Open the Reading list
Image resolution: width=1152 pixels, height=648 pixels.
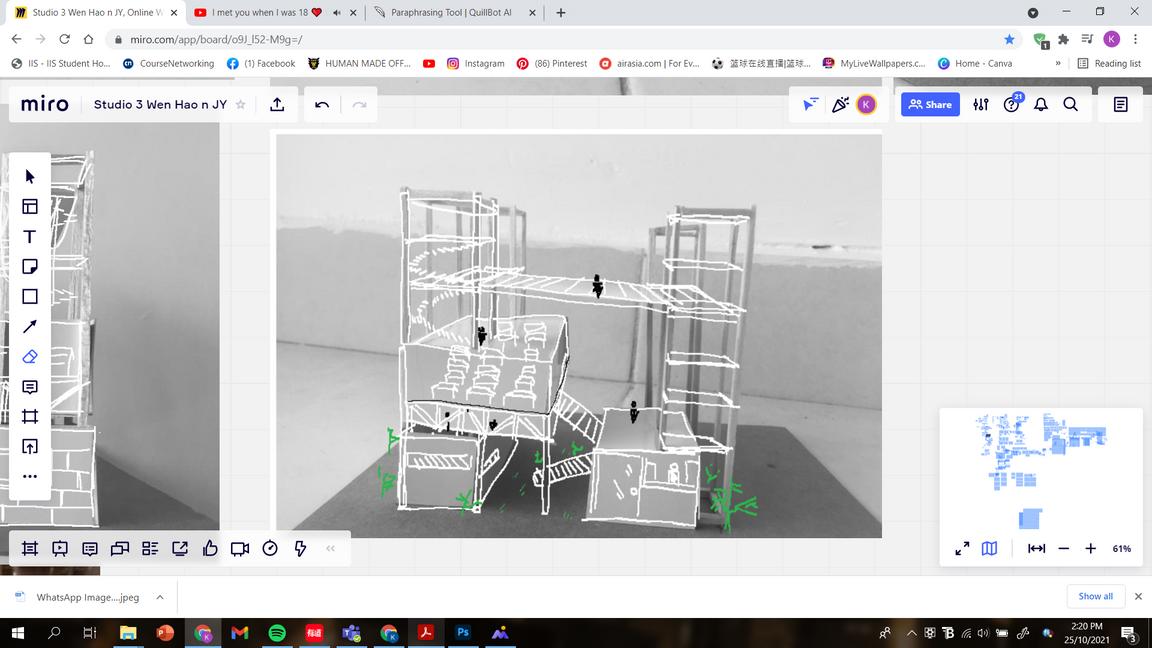(1109, 63)
